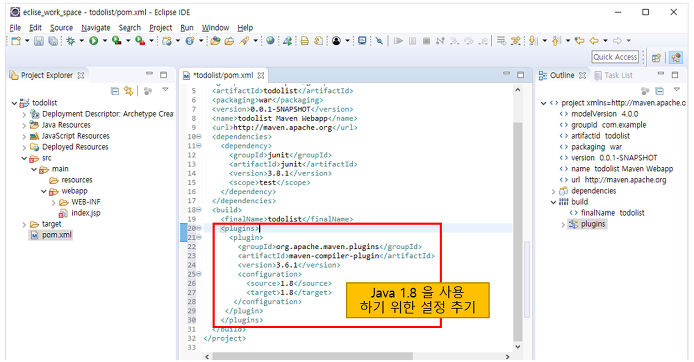
Task: Click the Coverage run icon
Action: pyautogui.click(x=116, y=41)
